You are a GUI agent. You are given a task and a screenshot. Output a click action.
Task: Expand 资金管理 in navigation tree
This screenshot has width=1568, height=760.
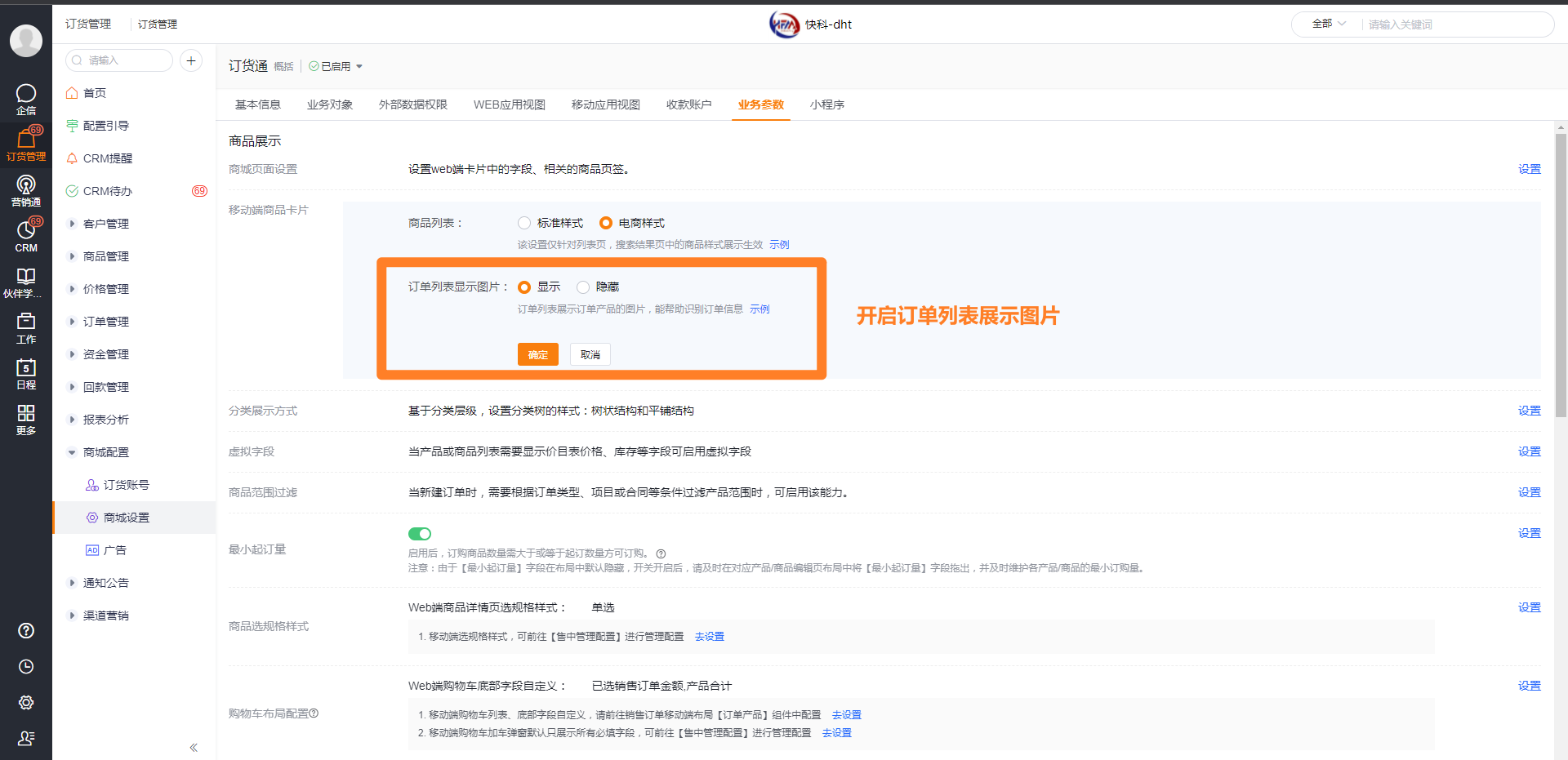point(72,354)
